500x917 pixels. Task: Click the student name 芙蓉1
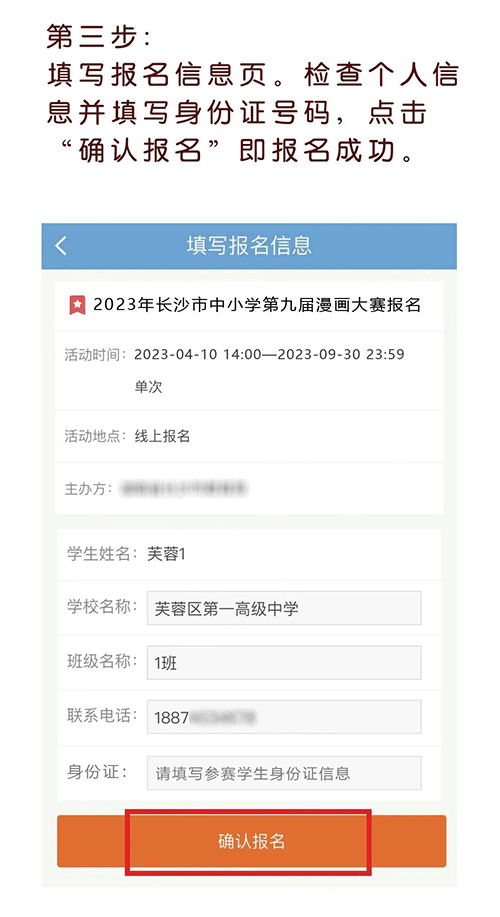point(166,554)
